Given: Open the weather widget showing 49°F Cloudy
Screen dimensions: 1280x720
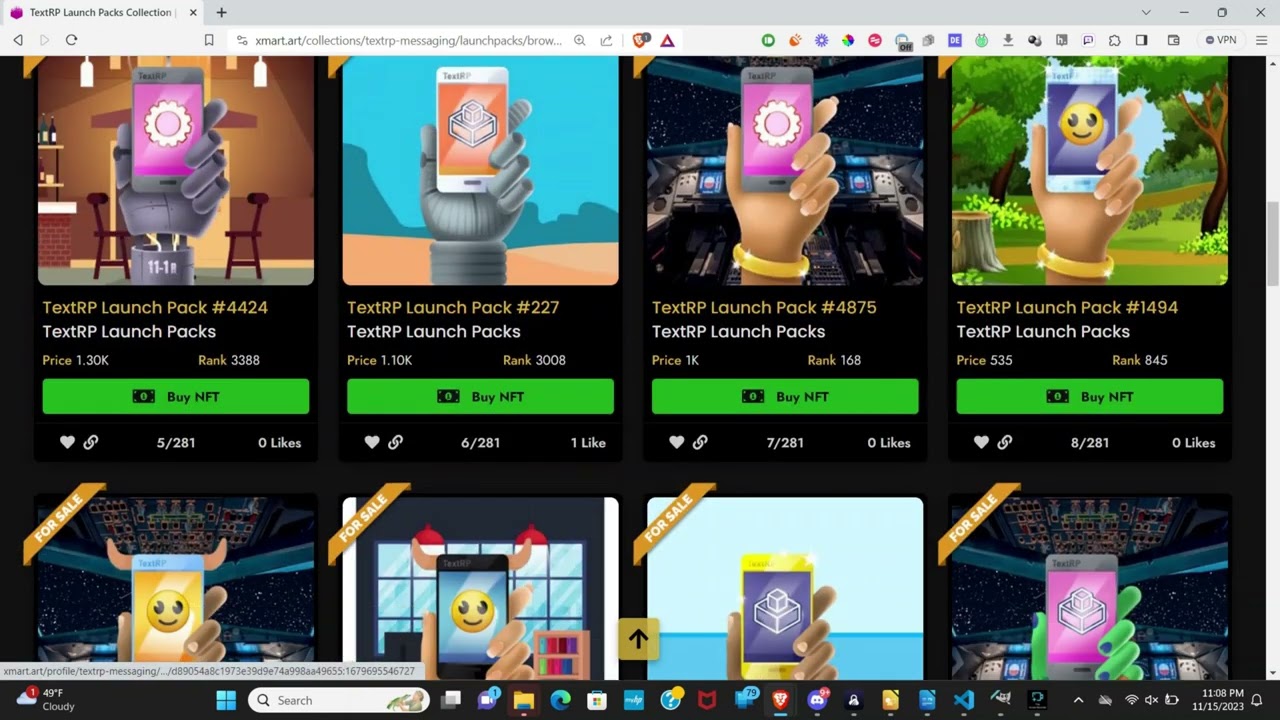Looking at the screenshot, I should 48,700.
